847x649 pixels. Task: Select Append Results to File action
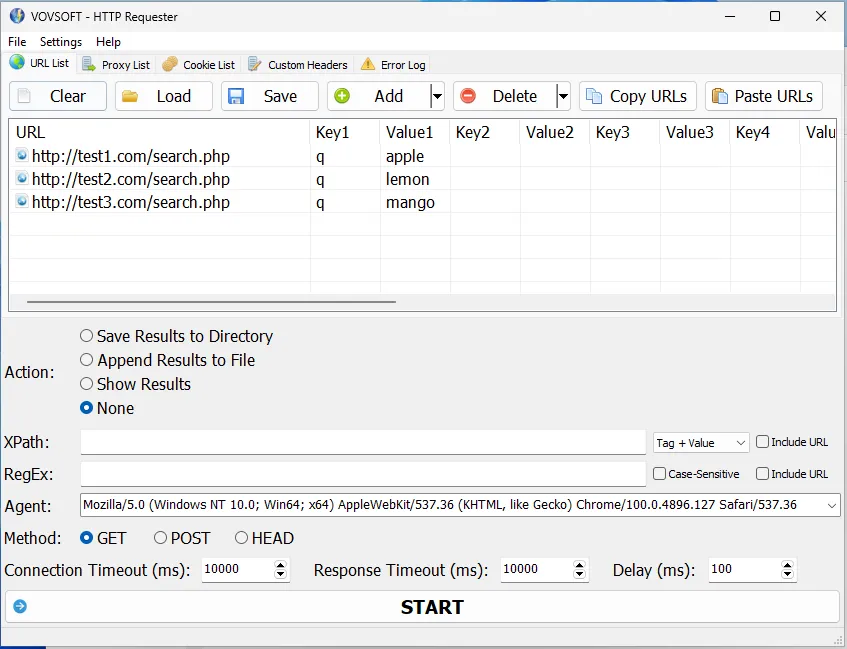(167, 360)
